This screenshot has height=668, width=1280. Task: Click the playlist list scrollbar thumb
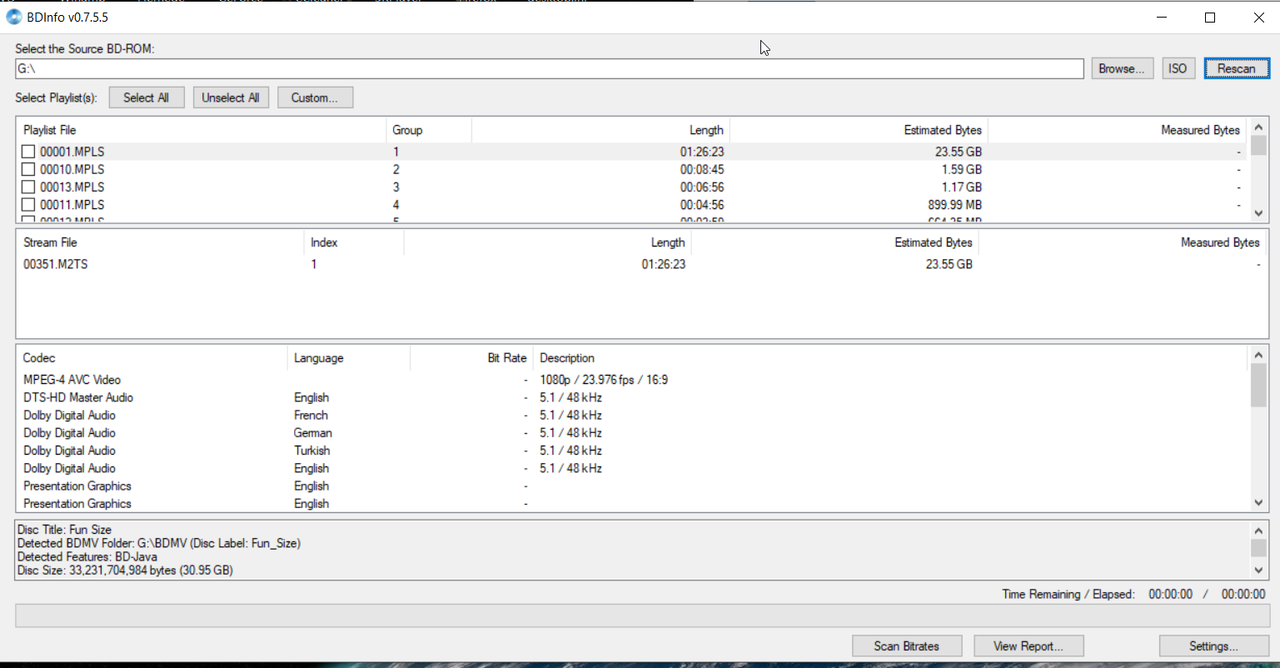(x=1258, y=146)
